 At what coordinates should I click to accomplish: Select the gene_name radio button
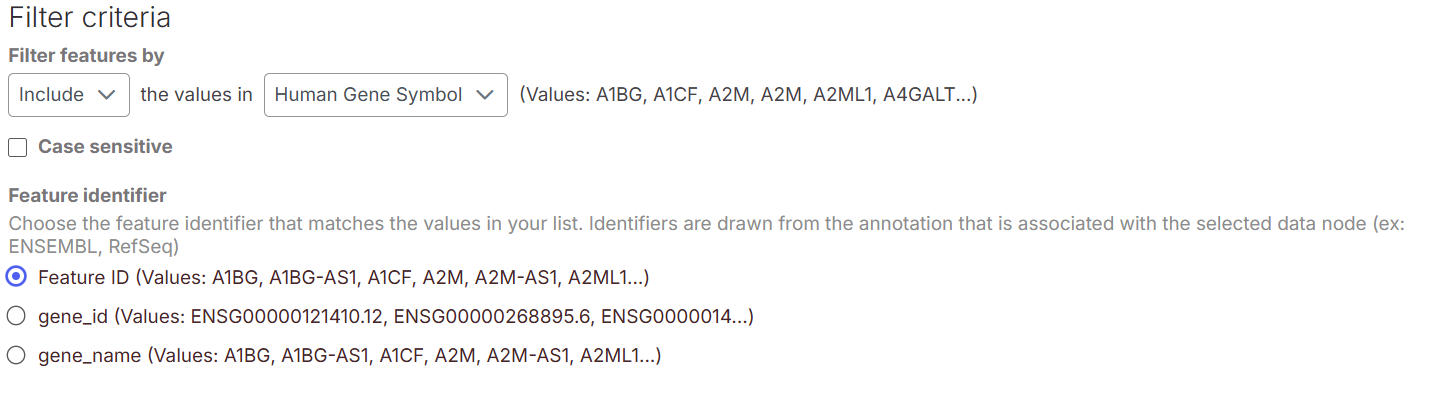[16, 355]
